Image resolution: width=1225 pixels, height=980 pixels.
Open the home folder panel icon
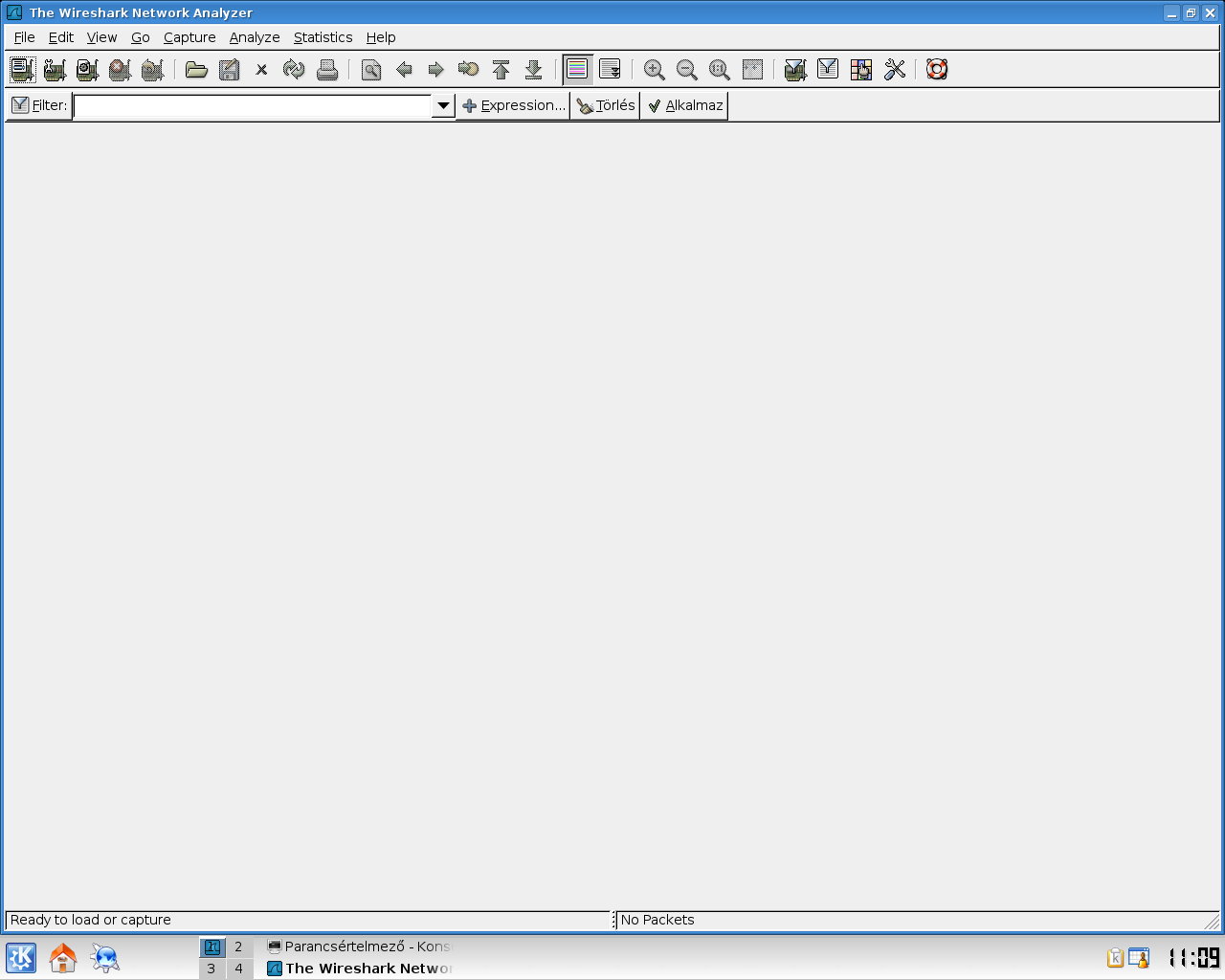[63, 958]
